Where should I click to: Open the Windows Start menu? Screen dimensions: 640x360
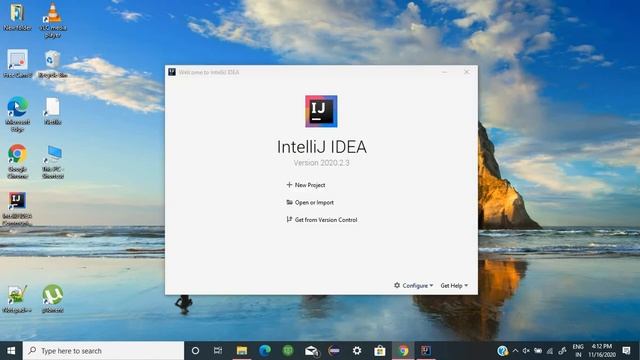[11, 351]
